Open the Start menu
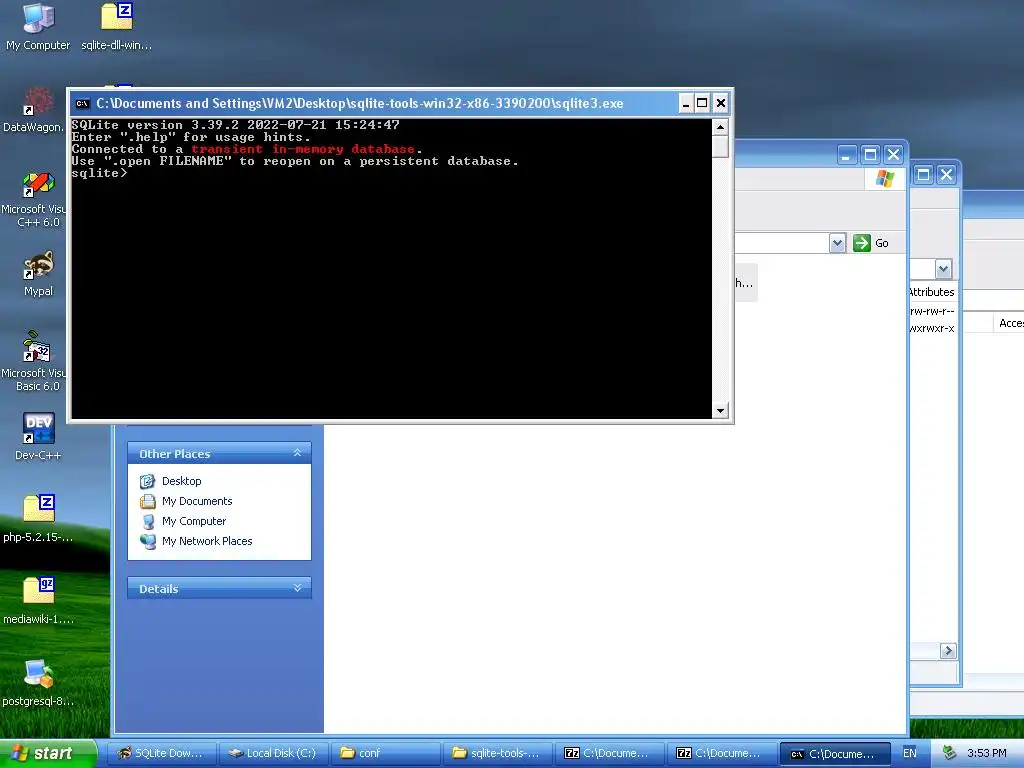The image size is (1024, 768). 48,753
